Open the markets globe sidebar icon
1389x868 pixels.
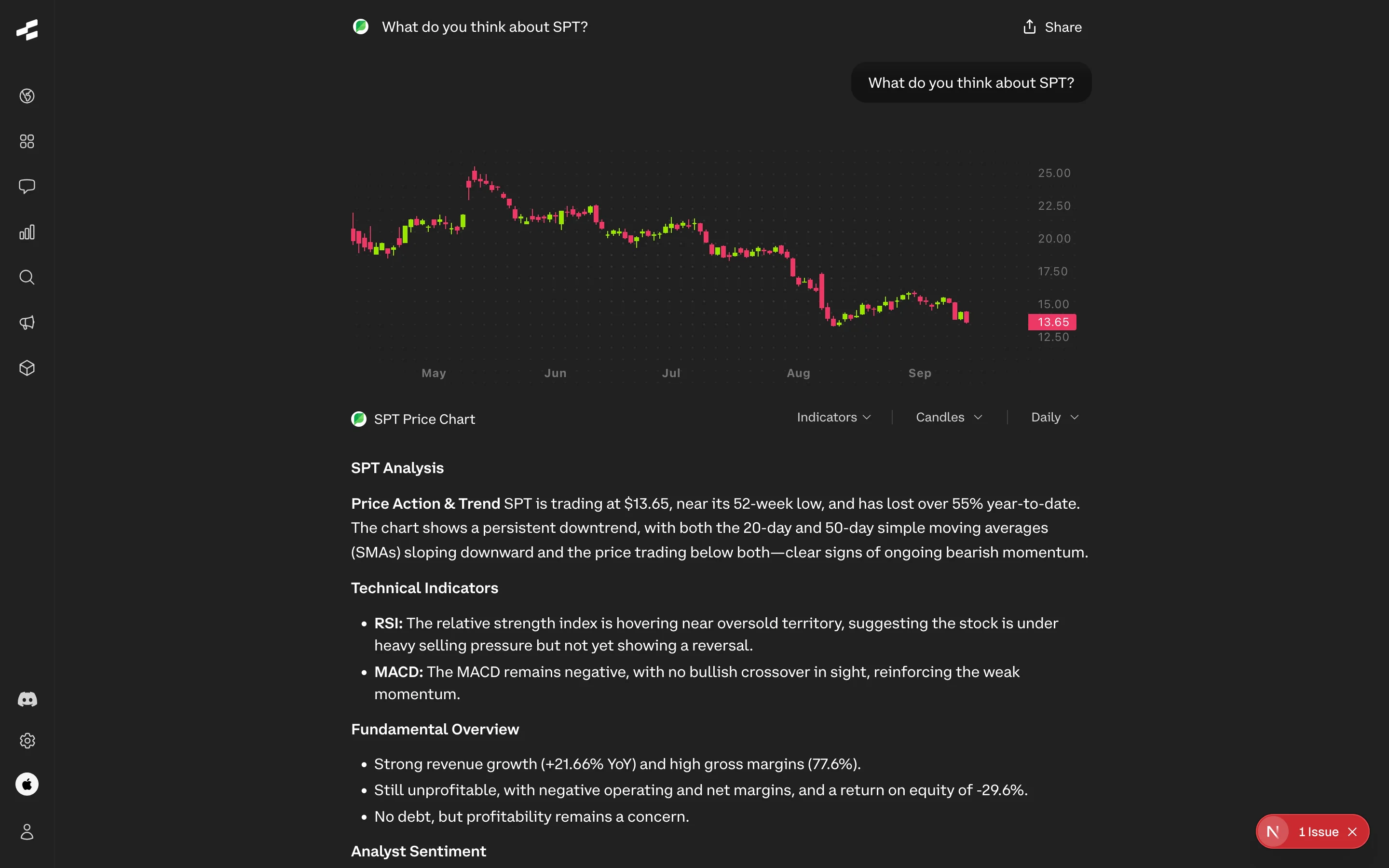coord(27,96)
